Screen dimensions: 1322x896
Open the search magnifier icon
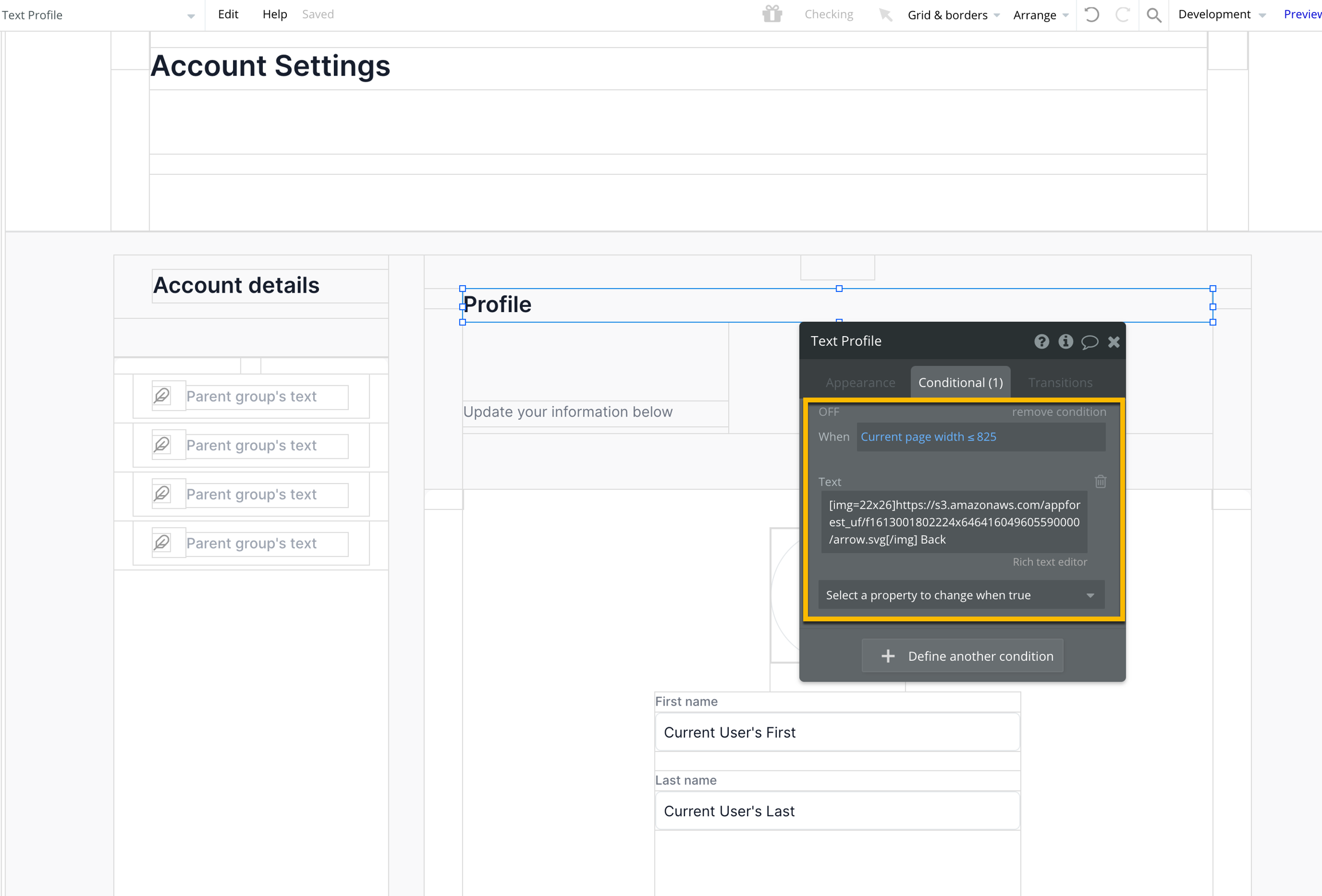coord(1154,15)
